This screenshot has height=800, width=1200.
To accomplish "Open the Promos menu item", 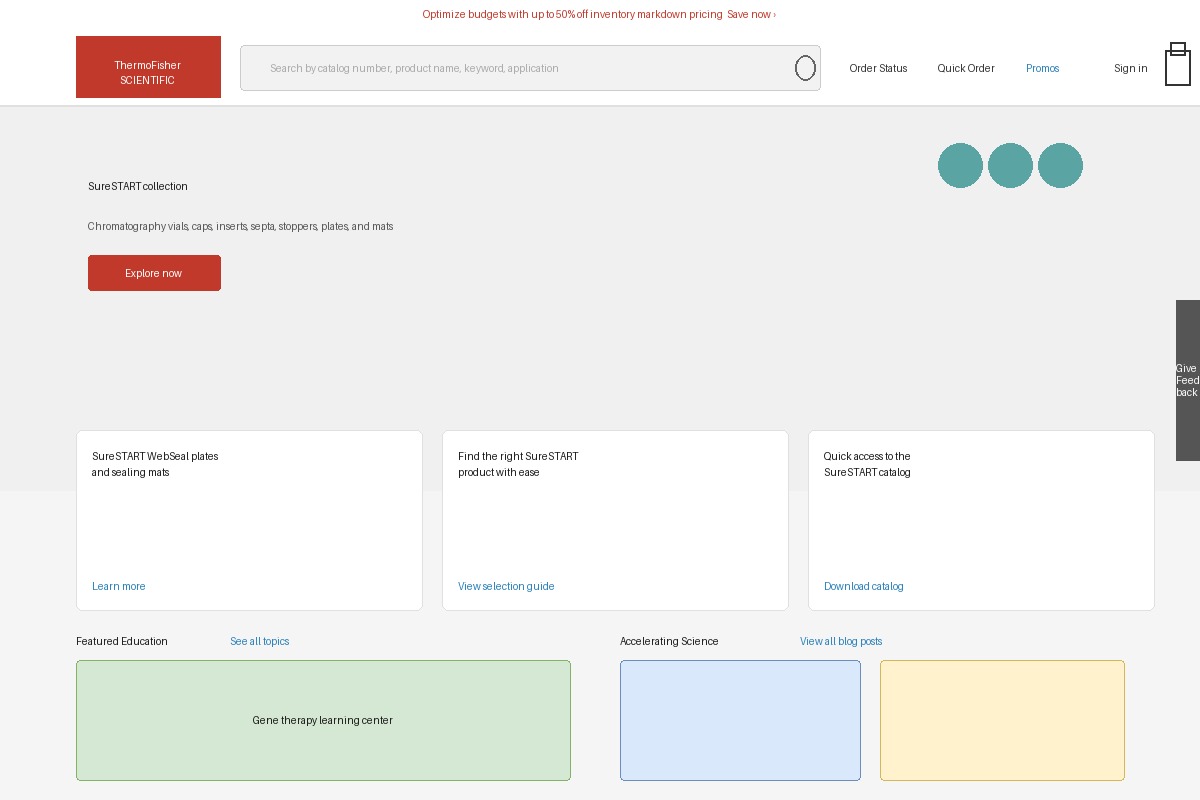I will (1042, 68).
